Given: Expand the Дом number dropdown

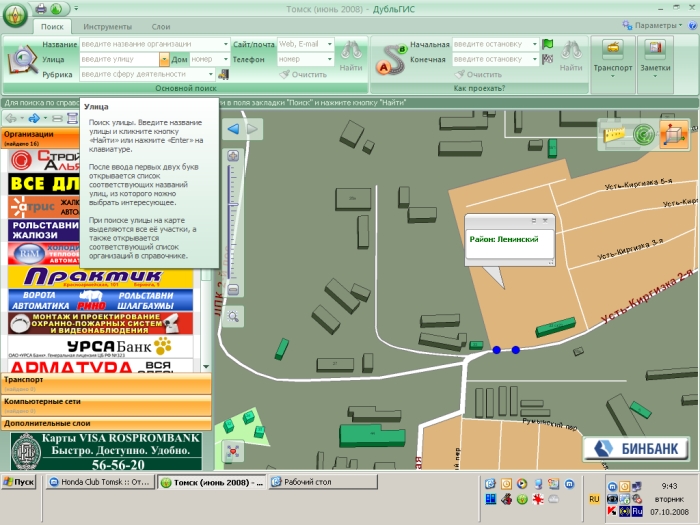Looking at the screenshot, I should tap(226, 59).
